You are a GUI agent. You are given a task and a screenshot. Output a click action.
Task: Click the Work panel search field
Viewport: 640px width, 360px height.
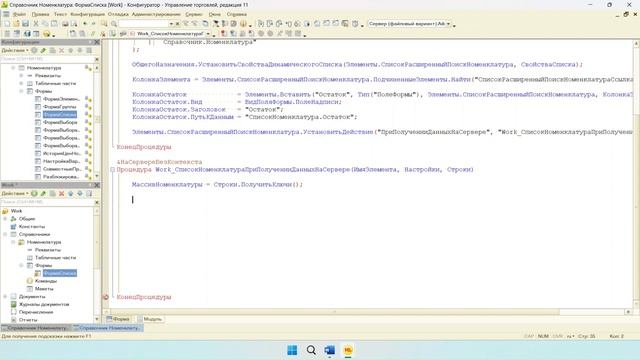[47, 202]
